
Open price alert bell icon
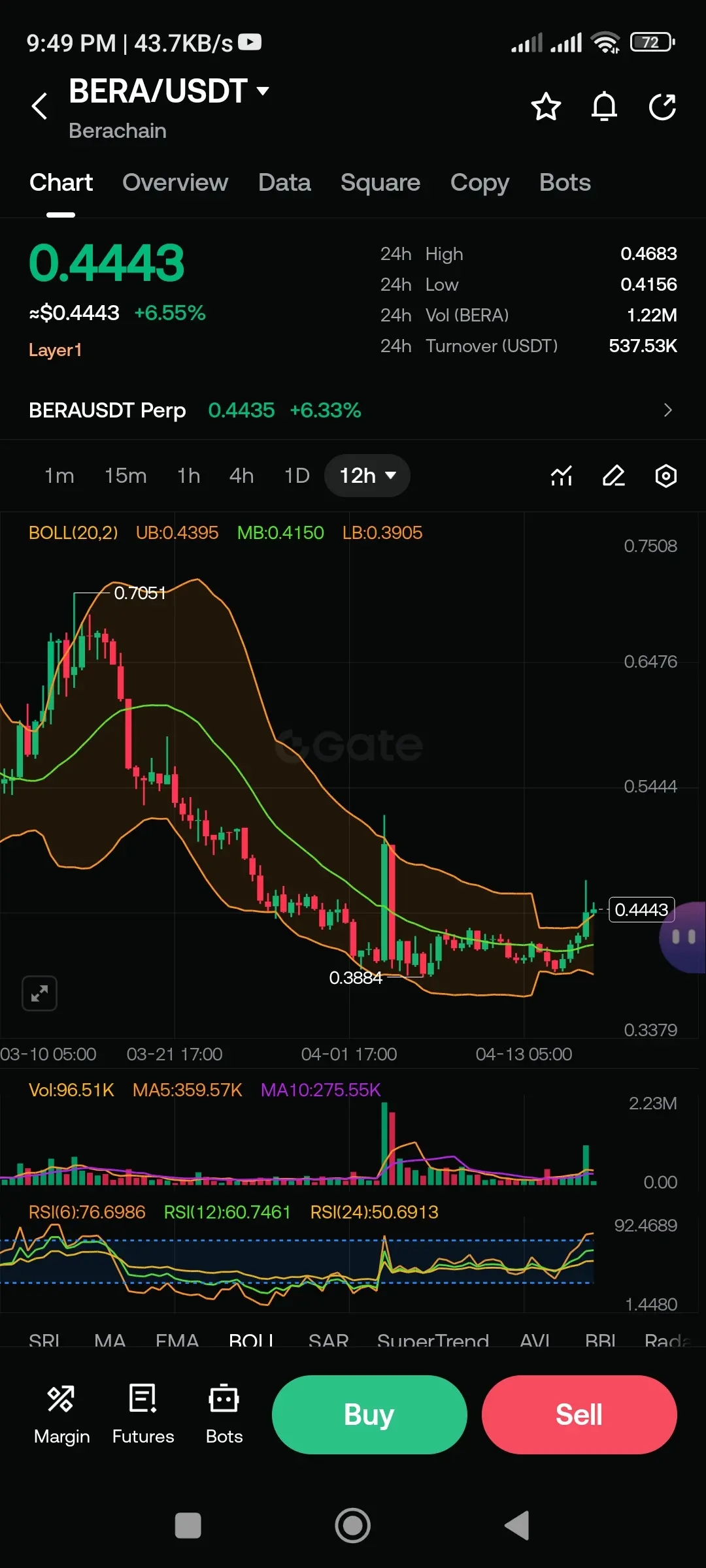[x=604, y=106]
